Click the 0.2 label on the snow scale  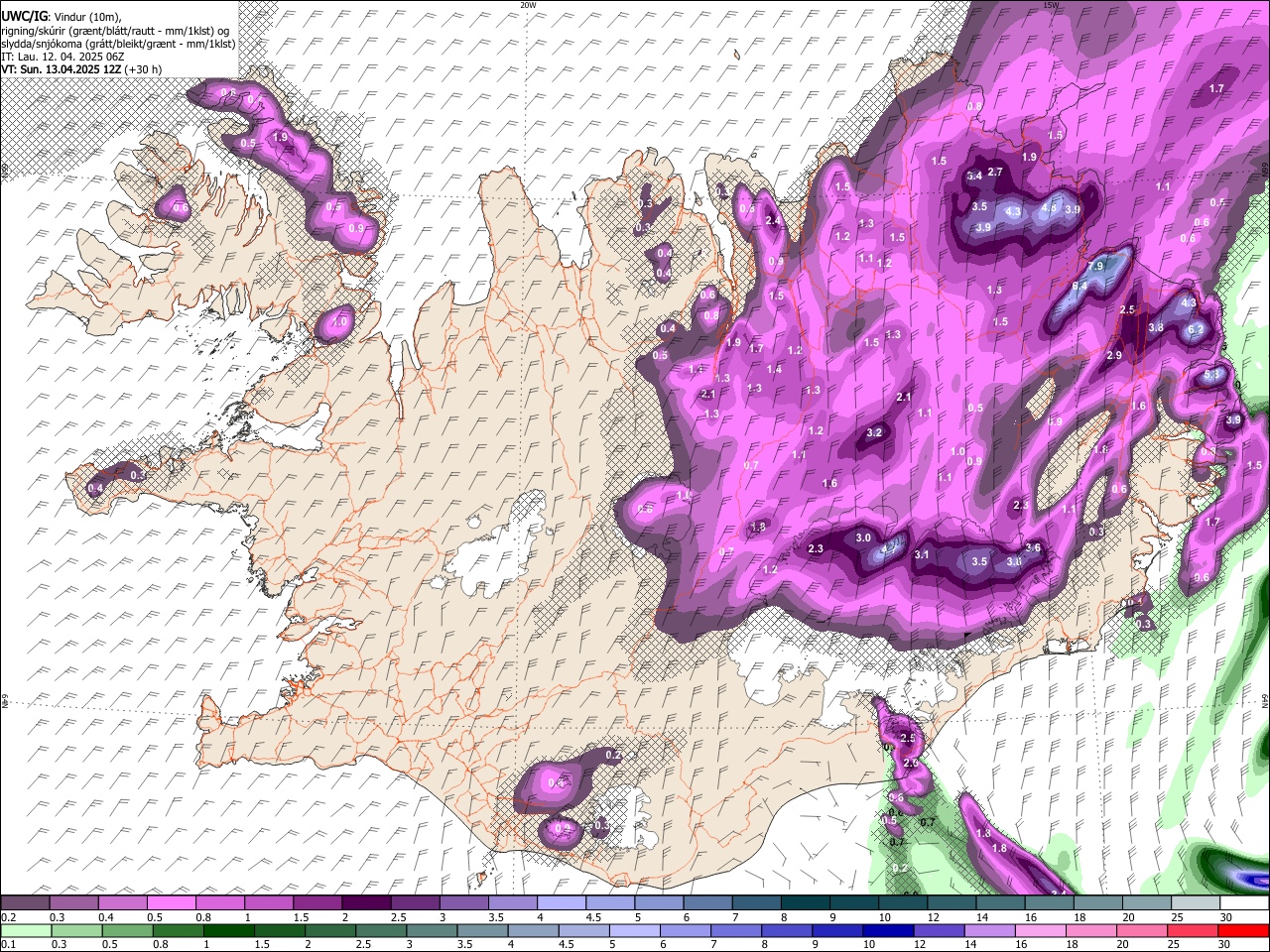pyautogui.click(x=8, y=917)
